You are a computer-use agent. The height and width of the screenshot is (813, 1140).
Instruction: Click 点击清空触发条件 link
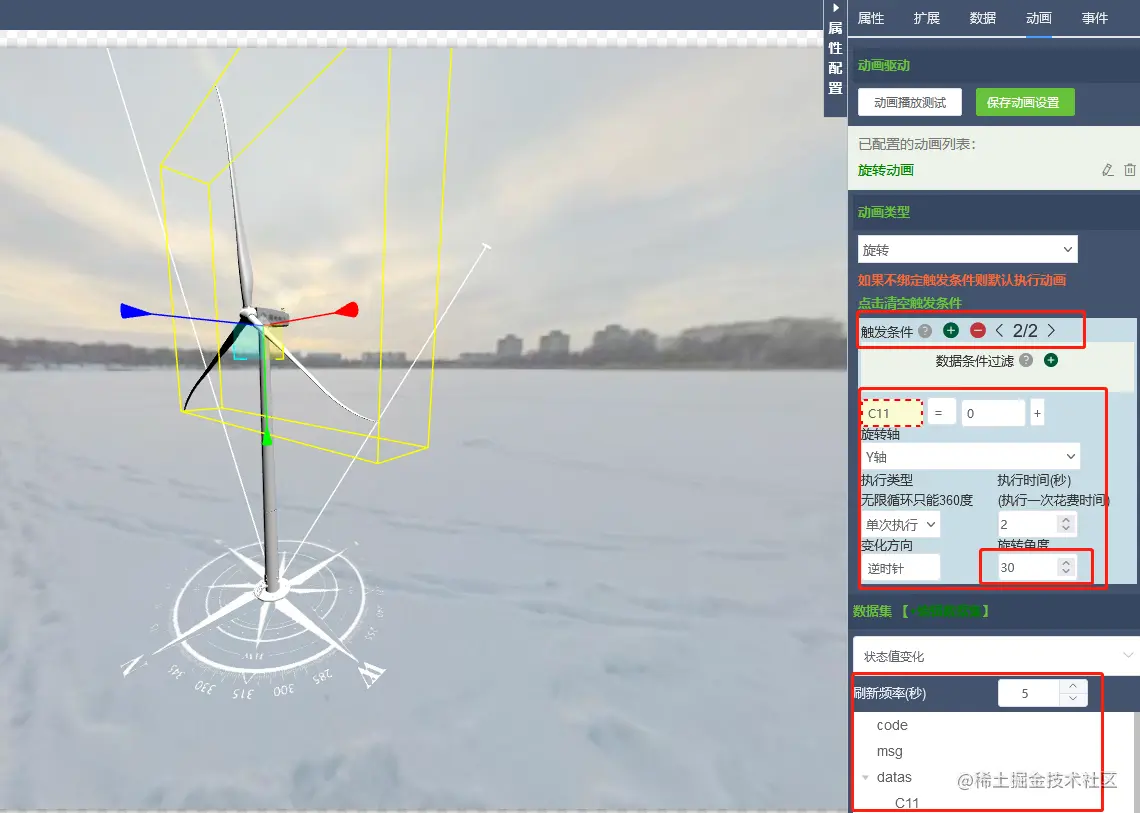click(x=910, y=303)
